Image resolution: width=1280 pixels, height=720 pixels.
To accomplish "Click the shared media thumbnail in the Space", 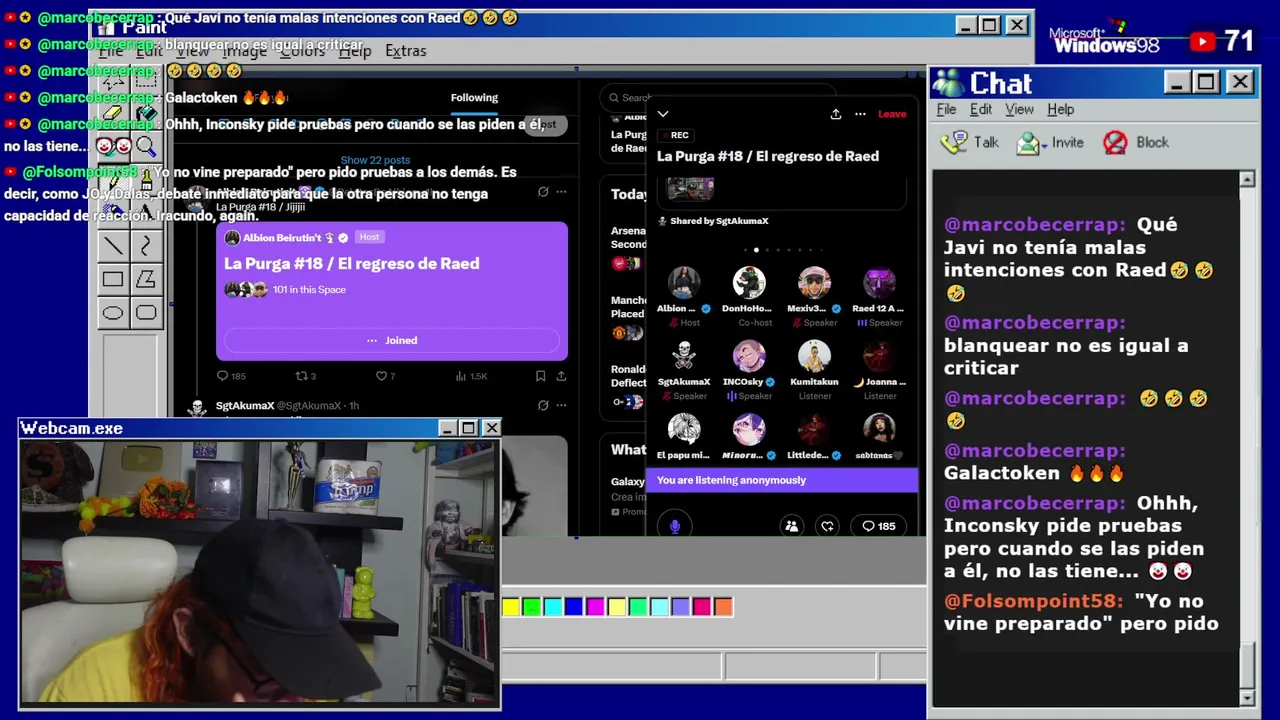I will (690, 188).
